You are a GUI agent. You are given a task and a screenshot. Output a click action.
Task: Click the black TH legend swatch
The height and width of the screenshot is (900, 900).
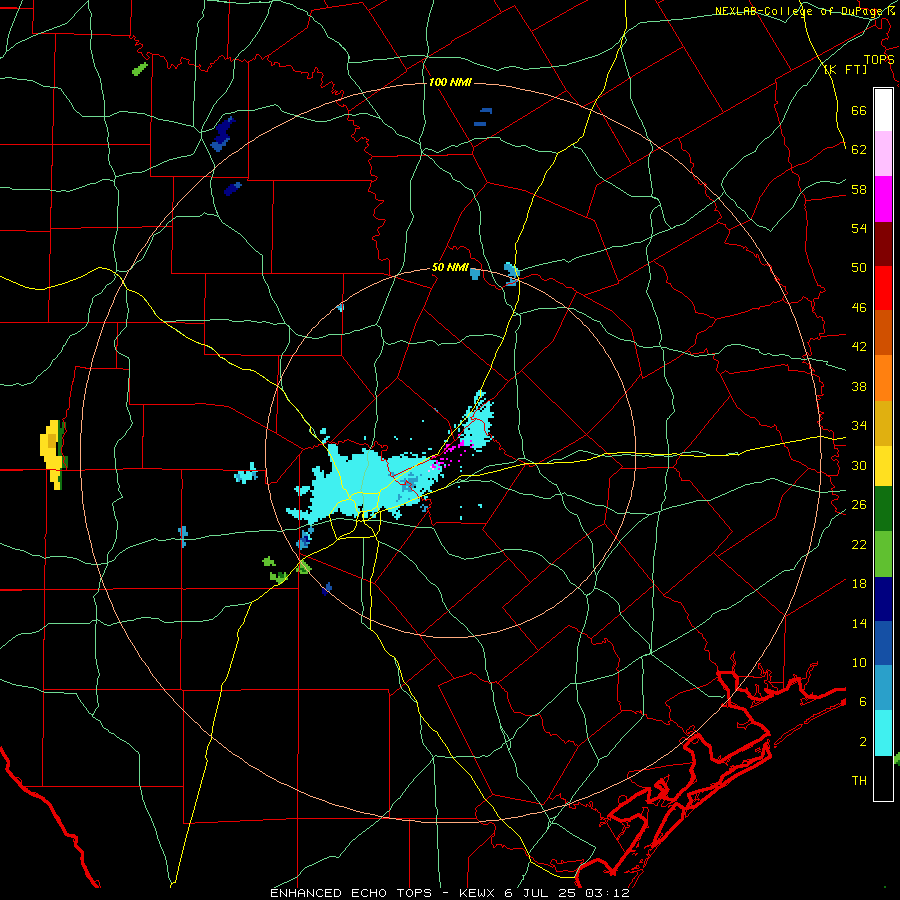pyautogui.click(x=883, y=778)
